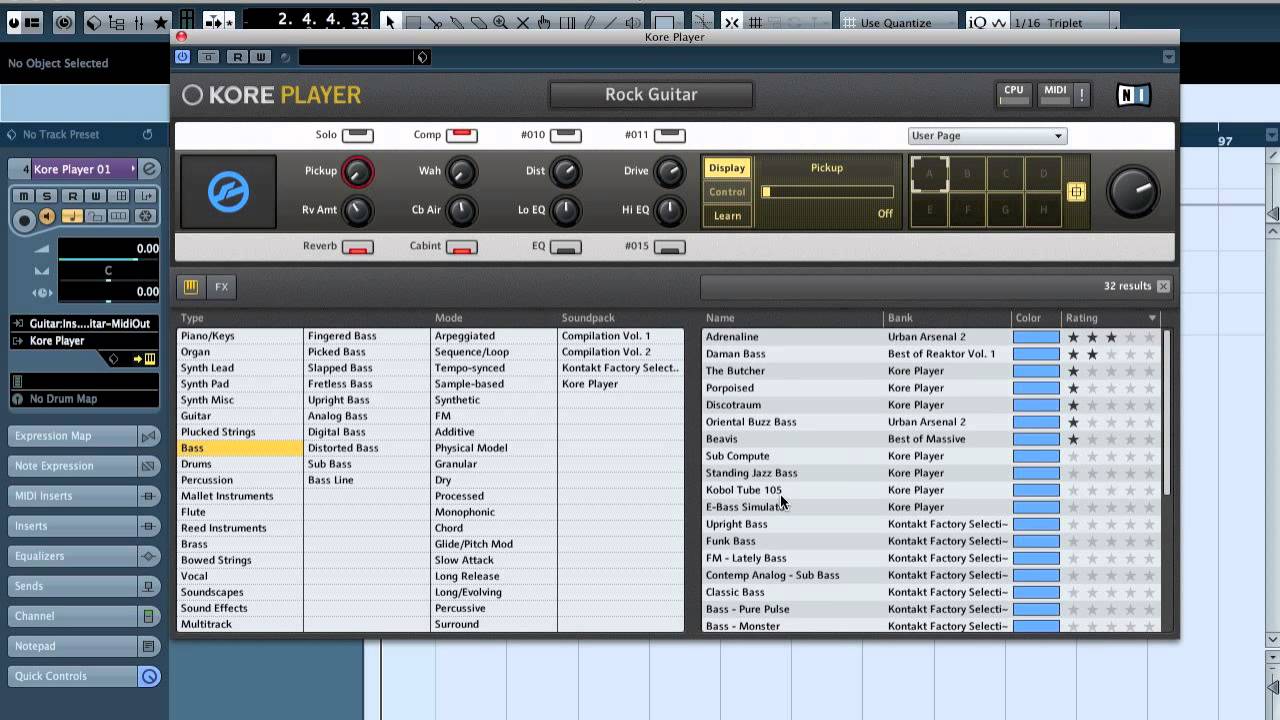Toggle the Reverb switch
The image size is (1280, 720).
357,247
